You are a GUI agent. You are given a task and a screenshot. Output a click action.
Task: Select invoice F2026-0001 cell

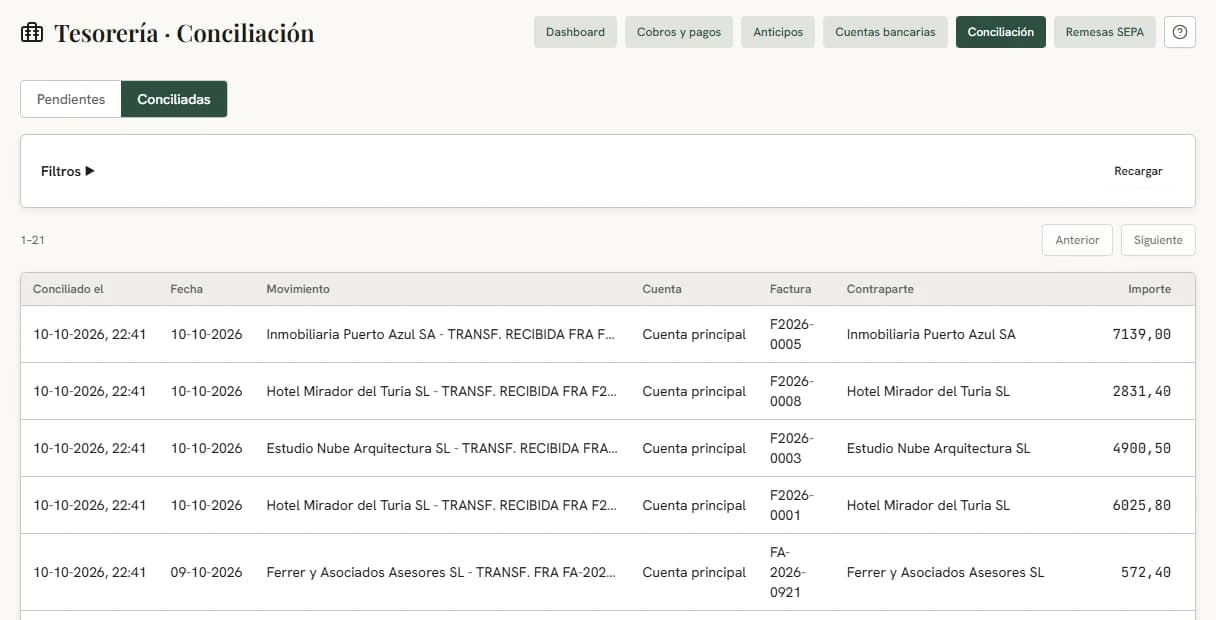[792, 505]
